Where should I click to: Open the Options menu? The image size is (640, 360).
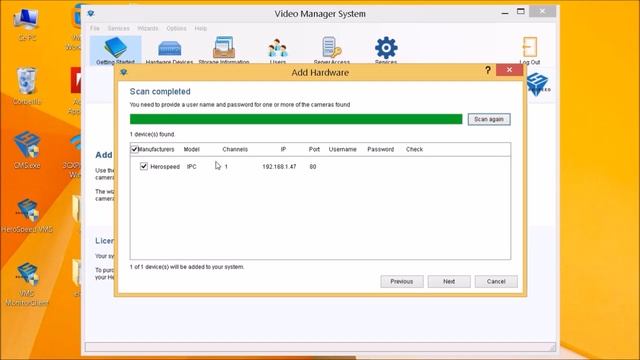tap(176, 28)
